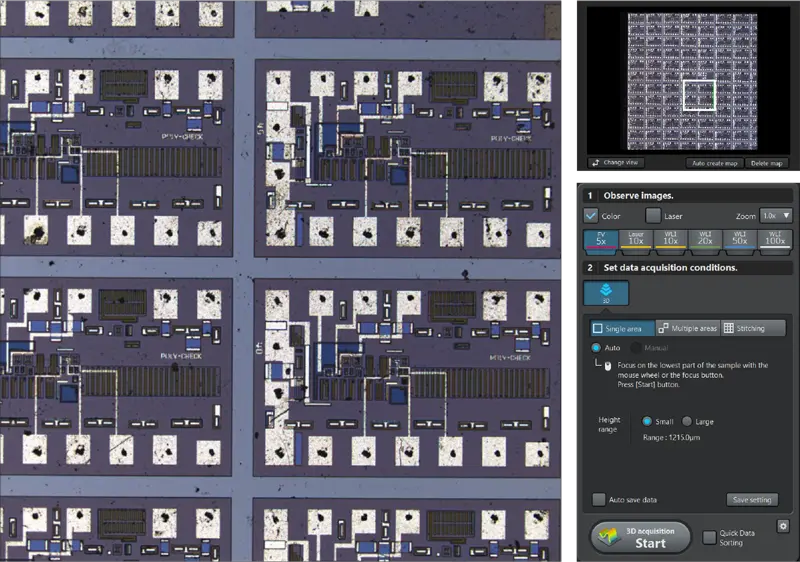Switch to the Multiple areas tab
The width and height of the screenshot is (800, 562).
click(x=686, y=328)
